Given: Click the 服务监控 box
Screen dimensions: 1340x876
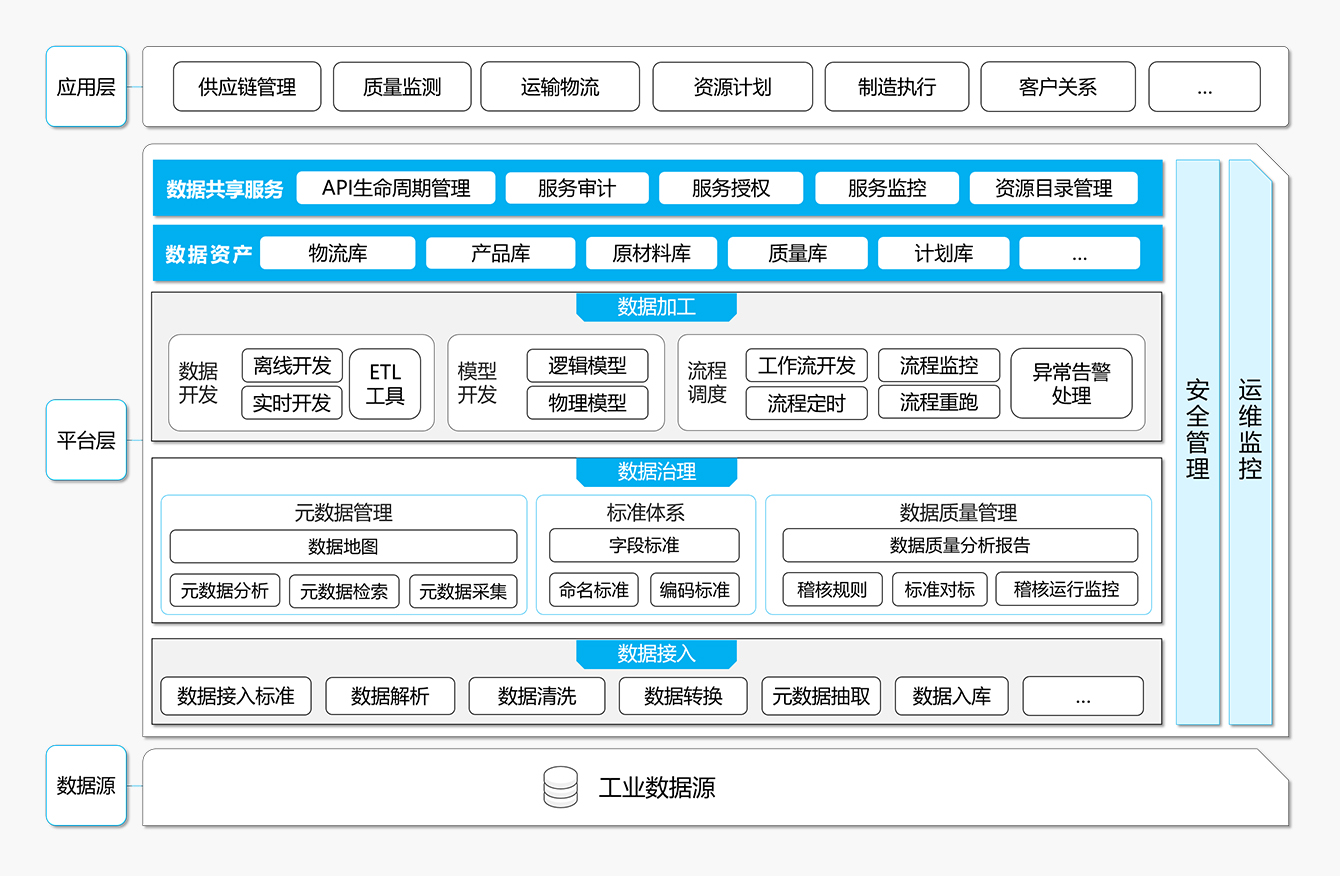Looking at the screenshot, I should (x=887, y=188).
